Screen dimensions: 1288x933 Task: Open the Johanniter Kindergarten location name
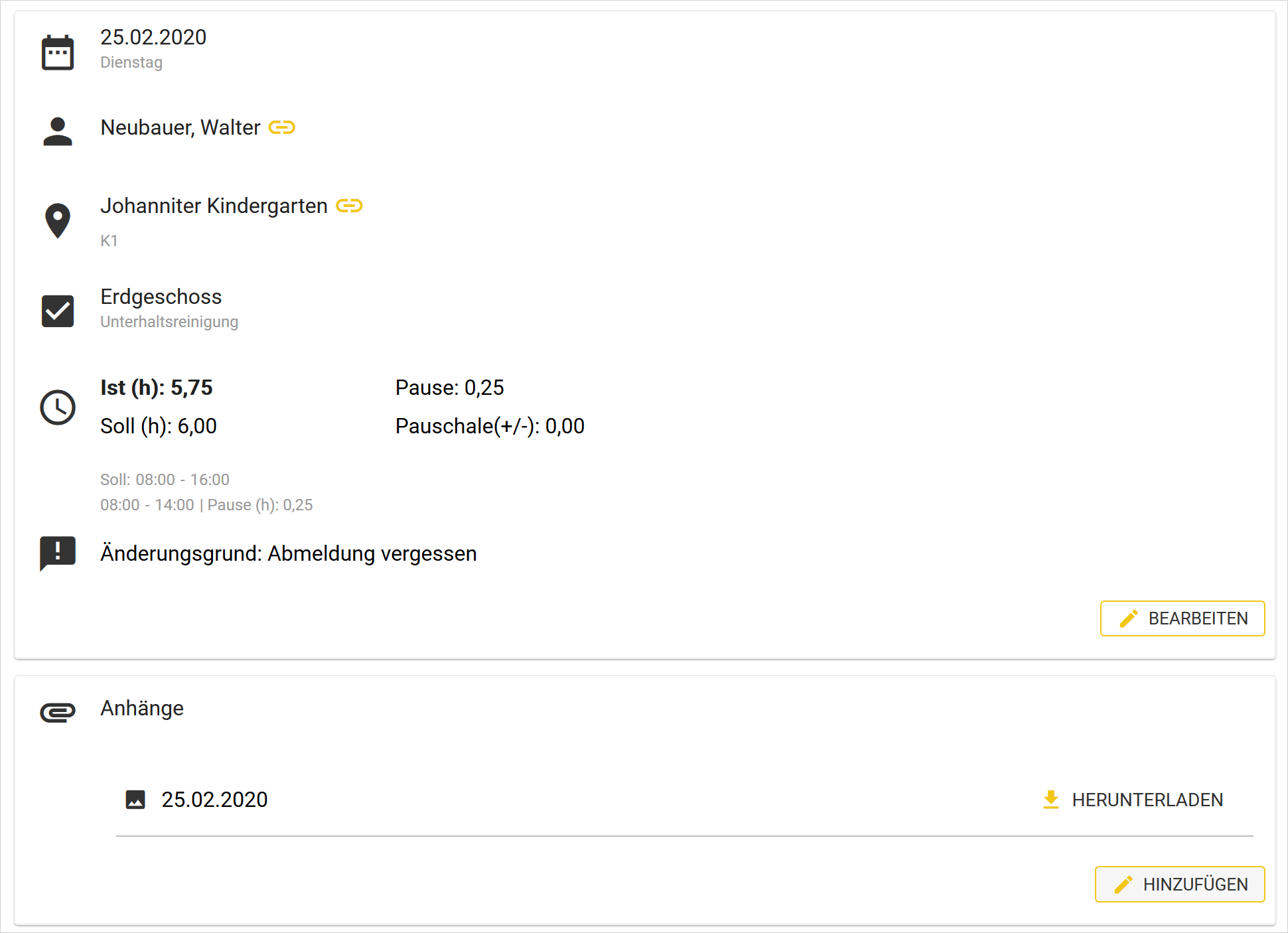pos(214,206)
